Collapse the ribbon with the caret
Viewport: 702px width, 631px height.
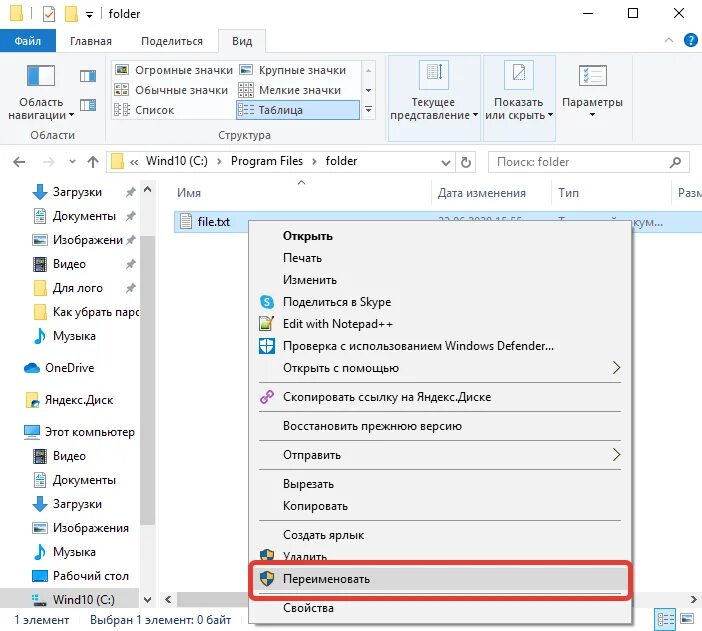click(x=669, y=40)
